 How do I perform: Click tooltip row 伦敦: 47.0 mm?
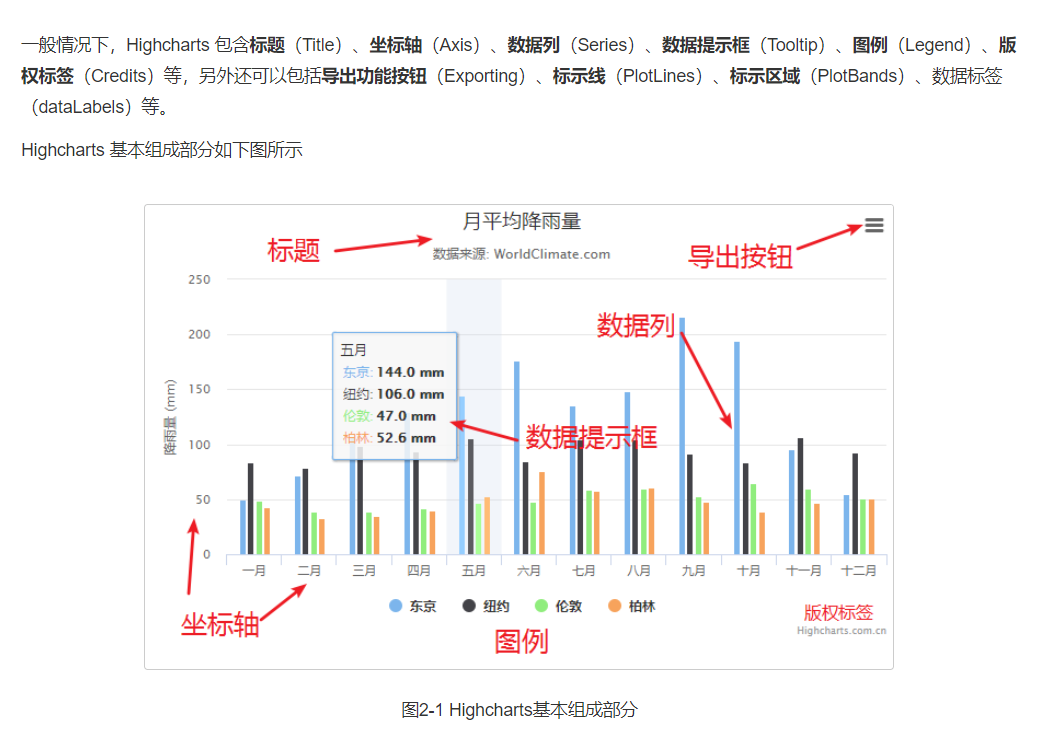pyautogui.click(x=390, y=416)
